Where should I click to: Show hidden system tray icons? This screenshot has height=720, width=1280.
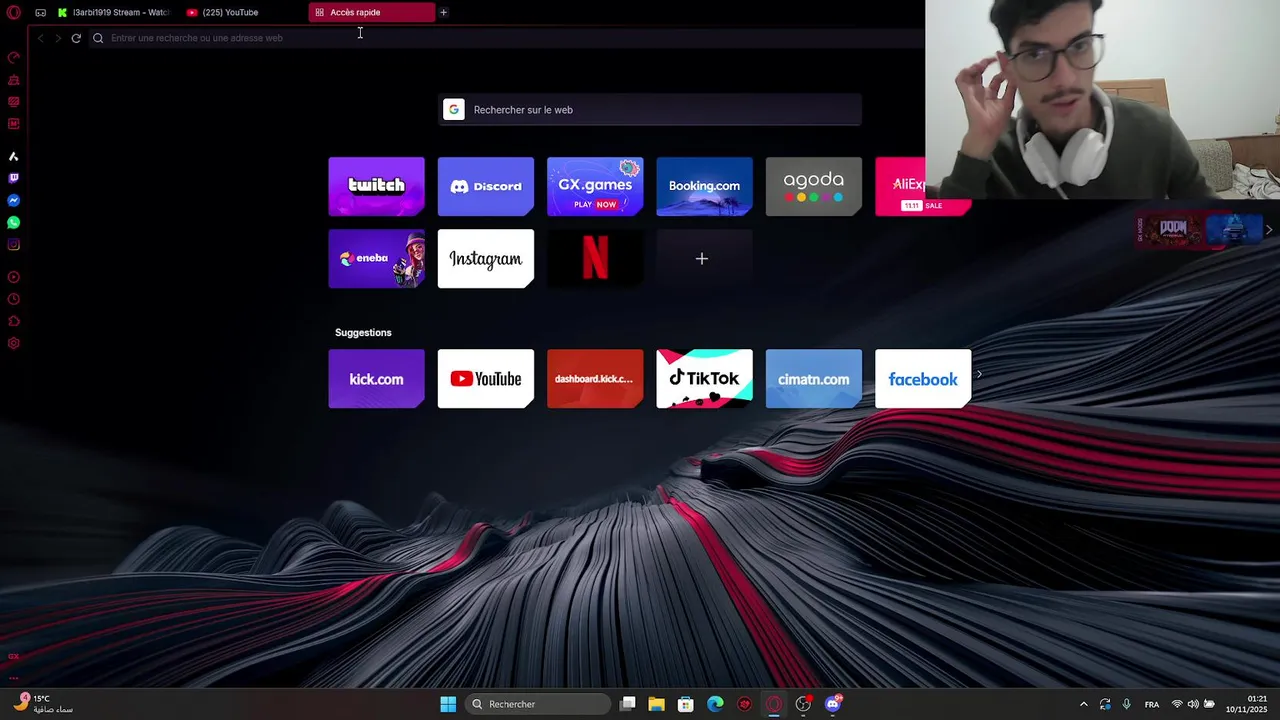coord(1083,704)
